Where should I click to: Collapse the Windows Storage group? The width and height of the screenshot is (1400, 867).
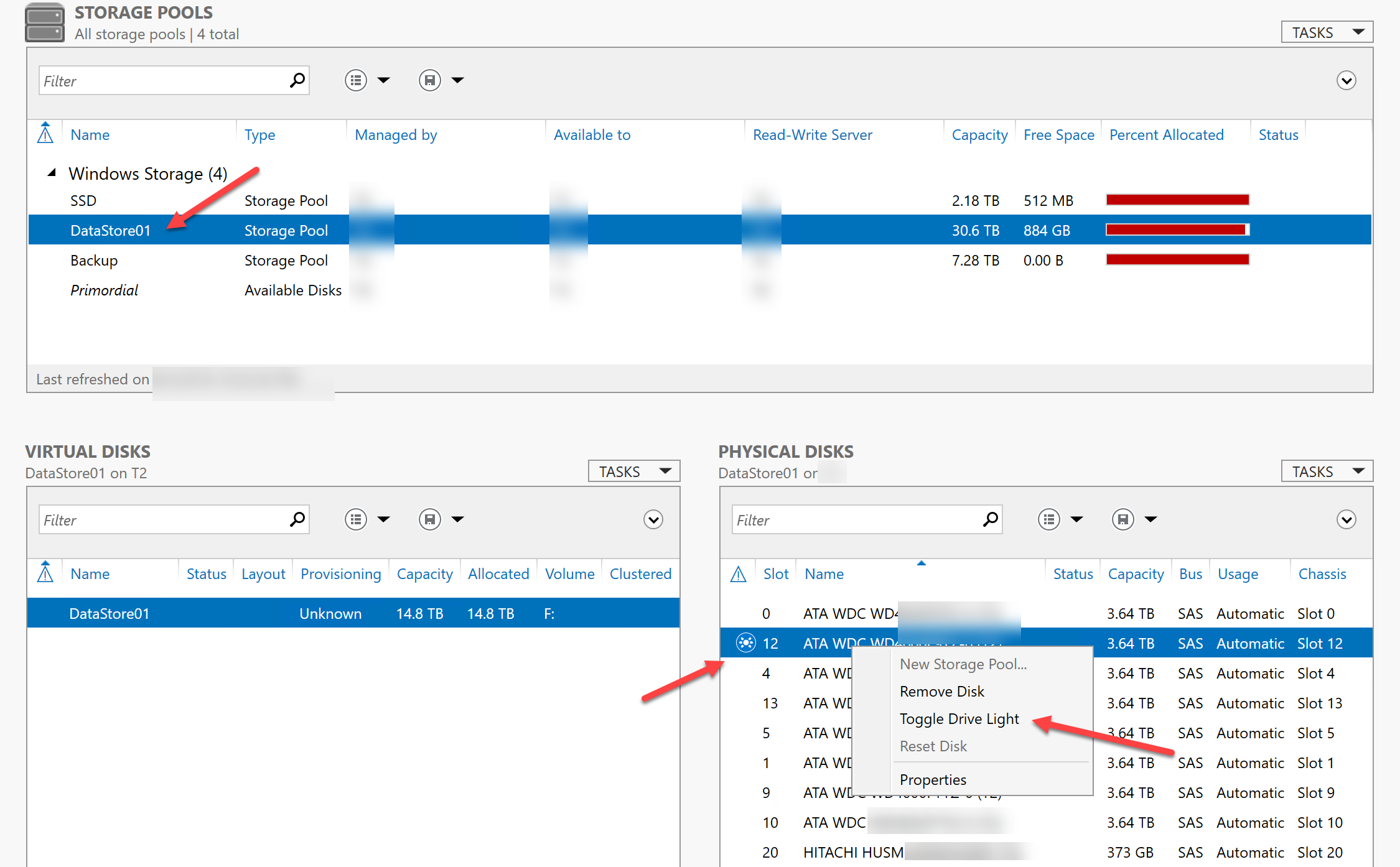52,173
